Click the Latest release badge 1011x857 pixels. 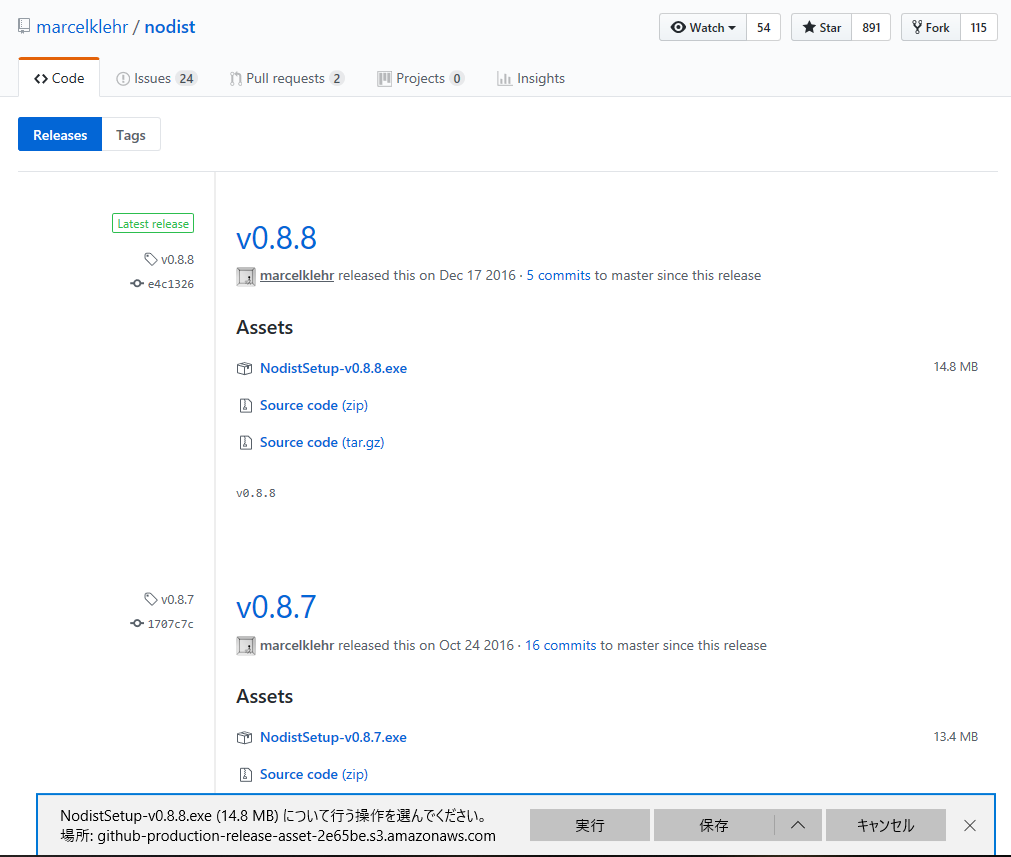tap(153, 223)
